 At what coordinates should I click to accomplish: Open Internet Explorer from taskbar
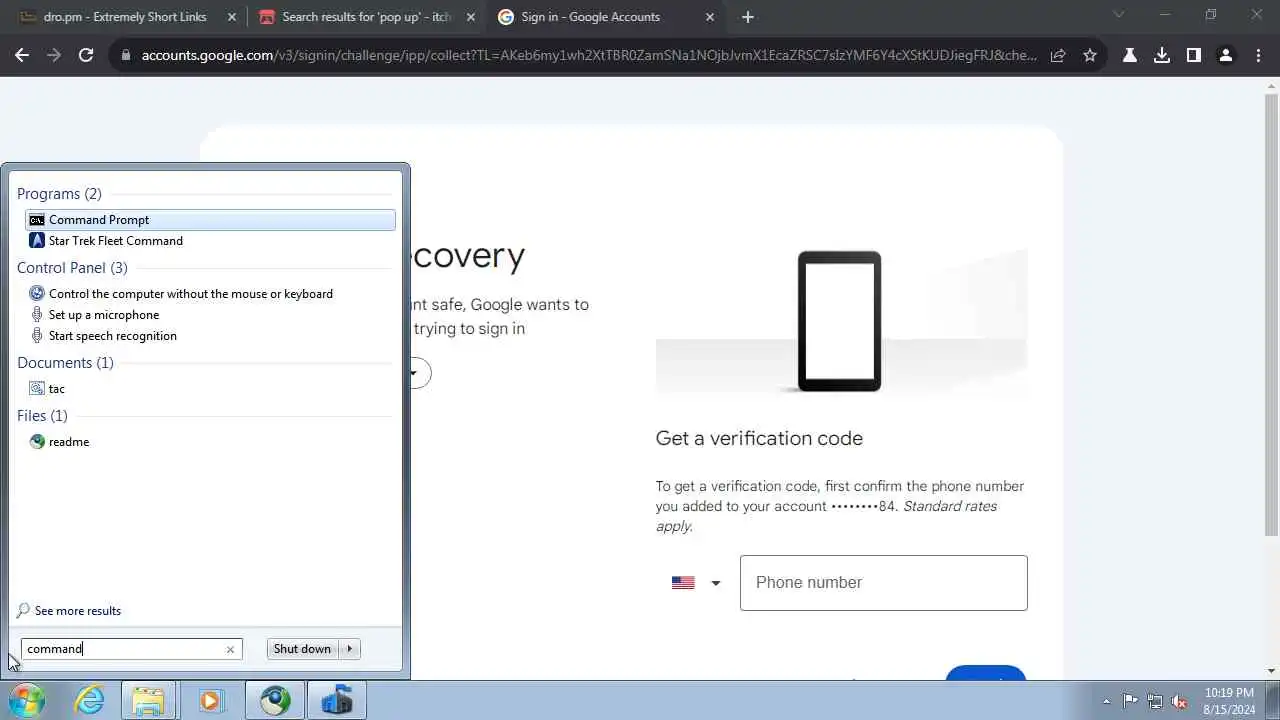point(90,700)
